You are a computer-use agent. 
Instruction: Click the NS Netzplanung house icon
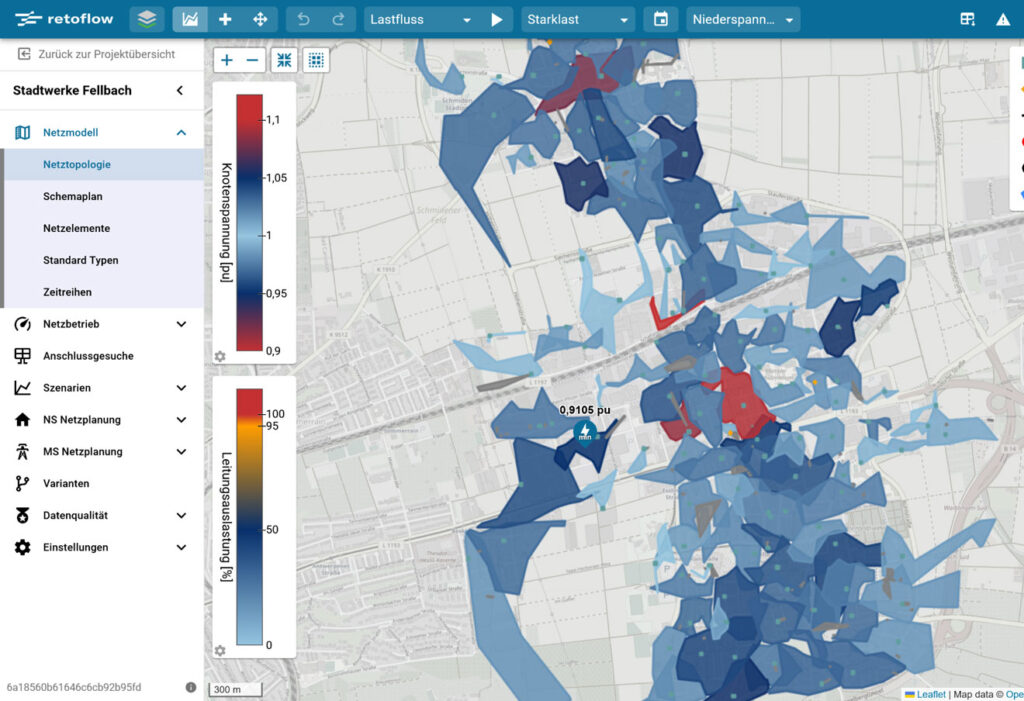pos(22,419)
